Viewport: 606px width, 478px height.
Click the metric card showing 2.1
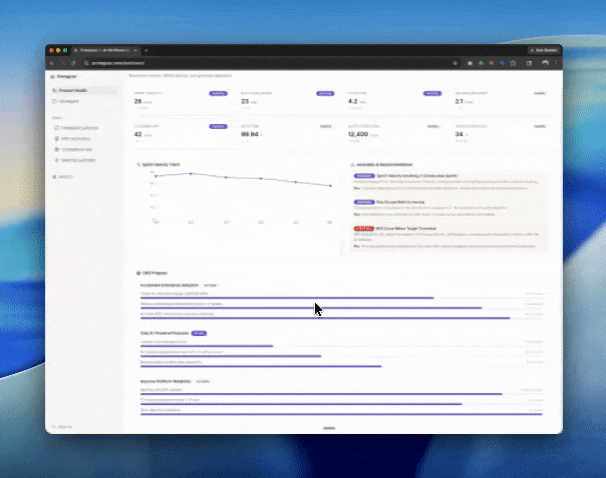coord(502,100)
